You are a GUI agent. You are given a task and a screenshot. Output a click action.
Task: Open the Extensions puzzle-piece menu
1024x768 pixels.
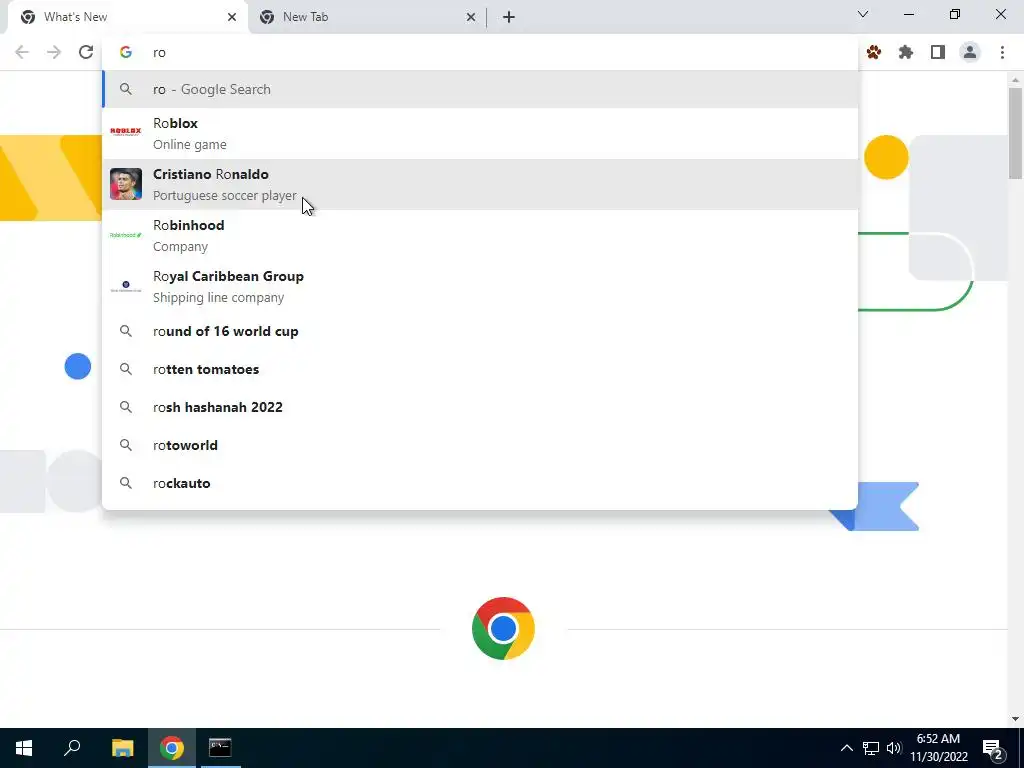pos(906,52)
